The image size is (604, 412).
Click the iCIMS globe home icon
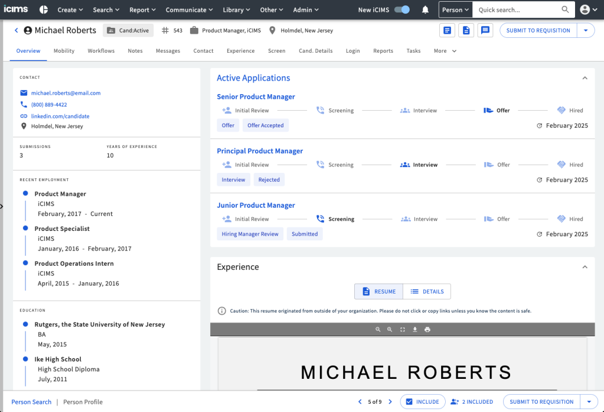pyautogui.click(x=43, y=10)
